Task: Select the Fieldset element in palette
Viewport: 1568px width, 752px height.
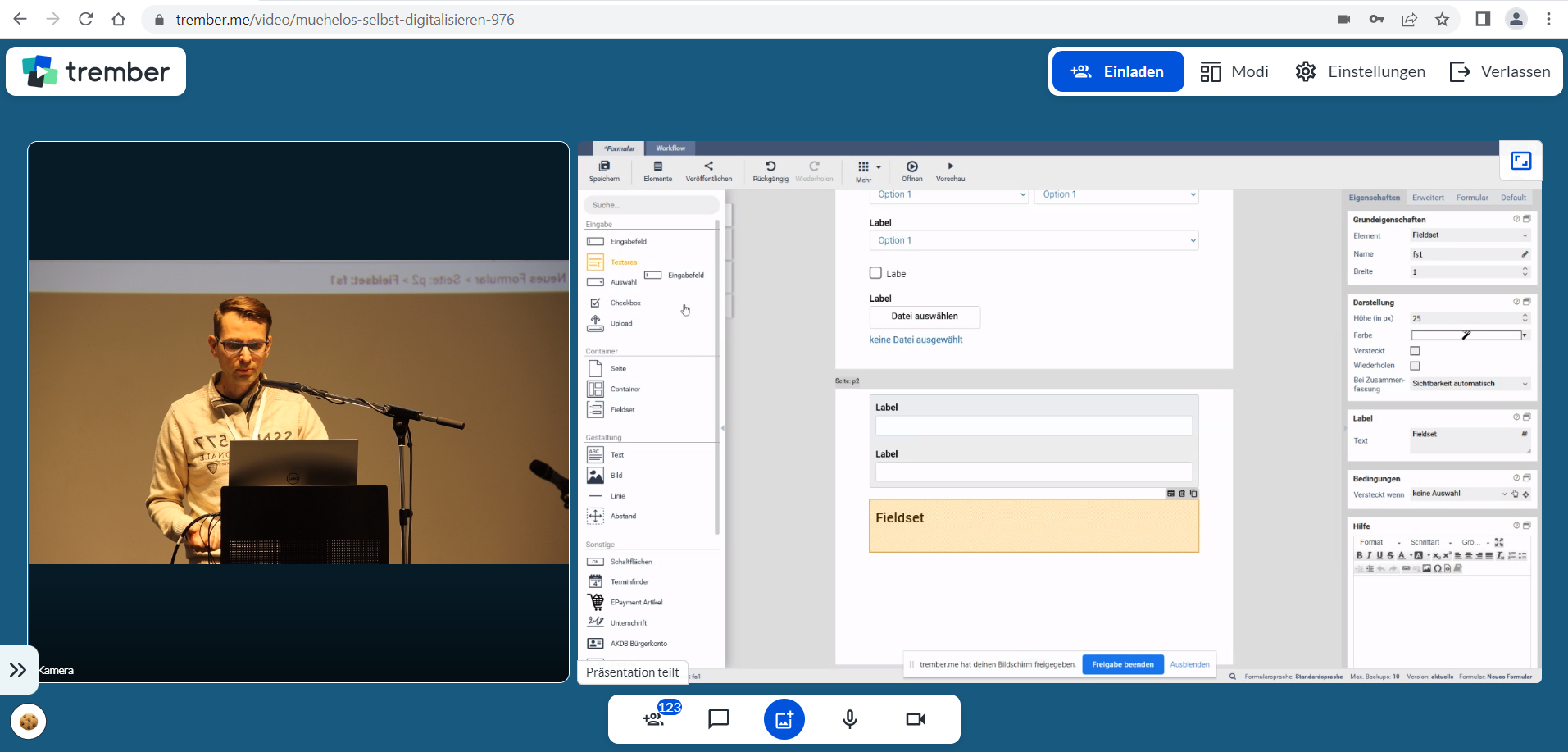Action: [612, 409]
